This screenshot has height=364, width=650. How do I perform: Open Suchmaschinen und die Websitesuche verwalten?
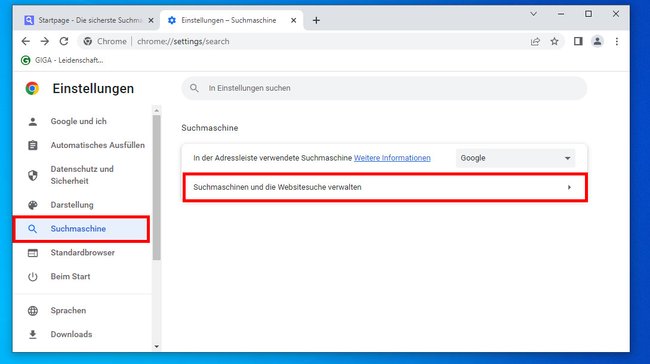coord(384,187)
